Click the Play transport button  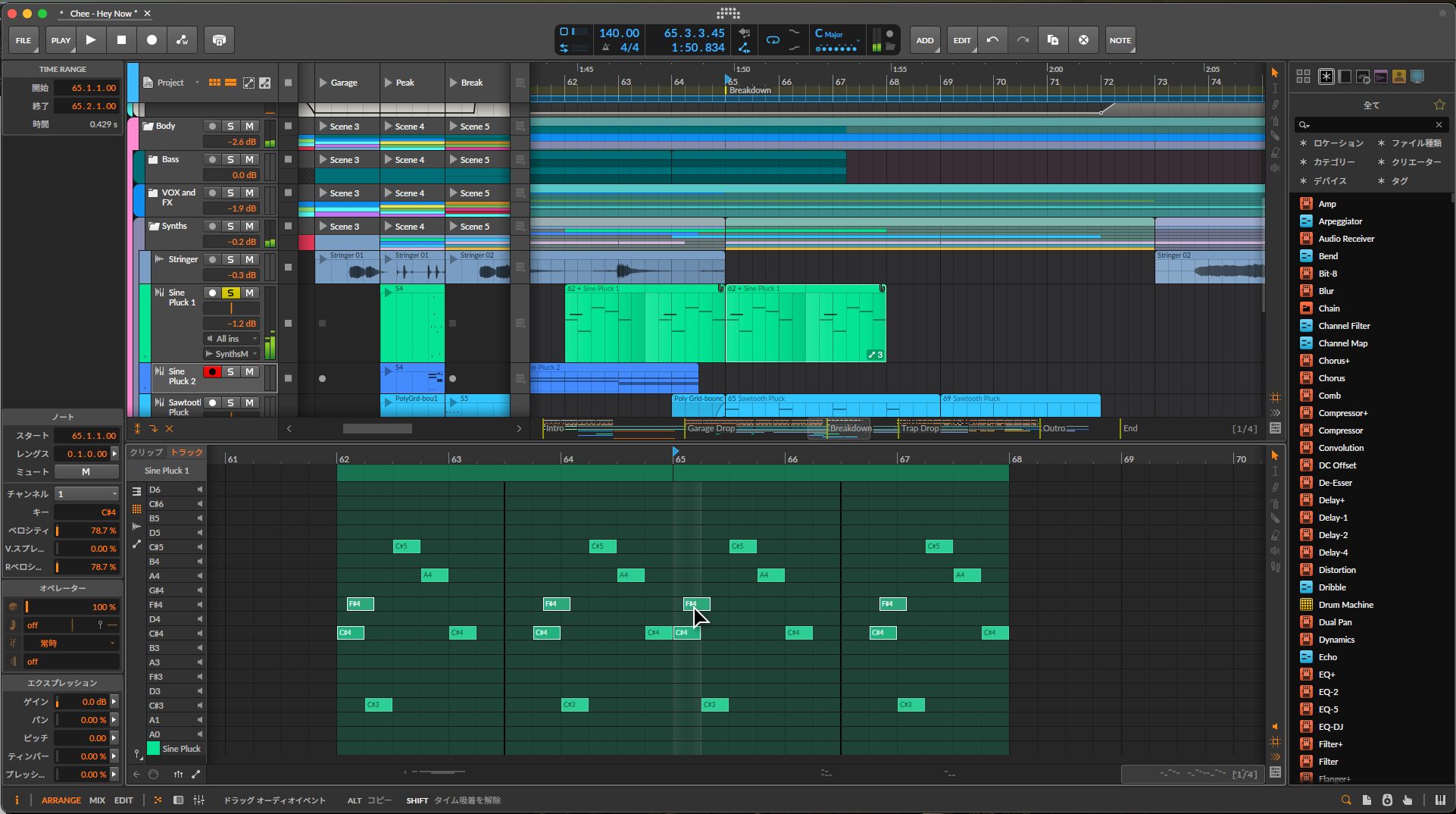pos(91,40)
